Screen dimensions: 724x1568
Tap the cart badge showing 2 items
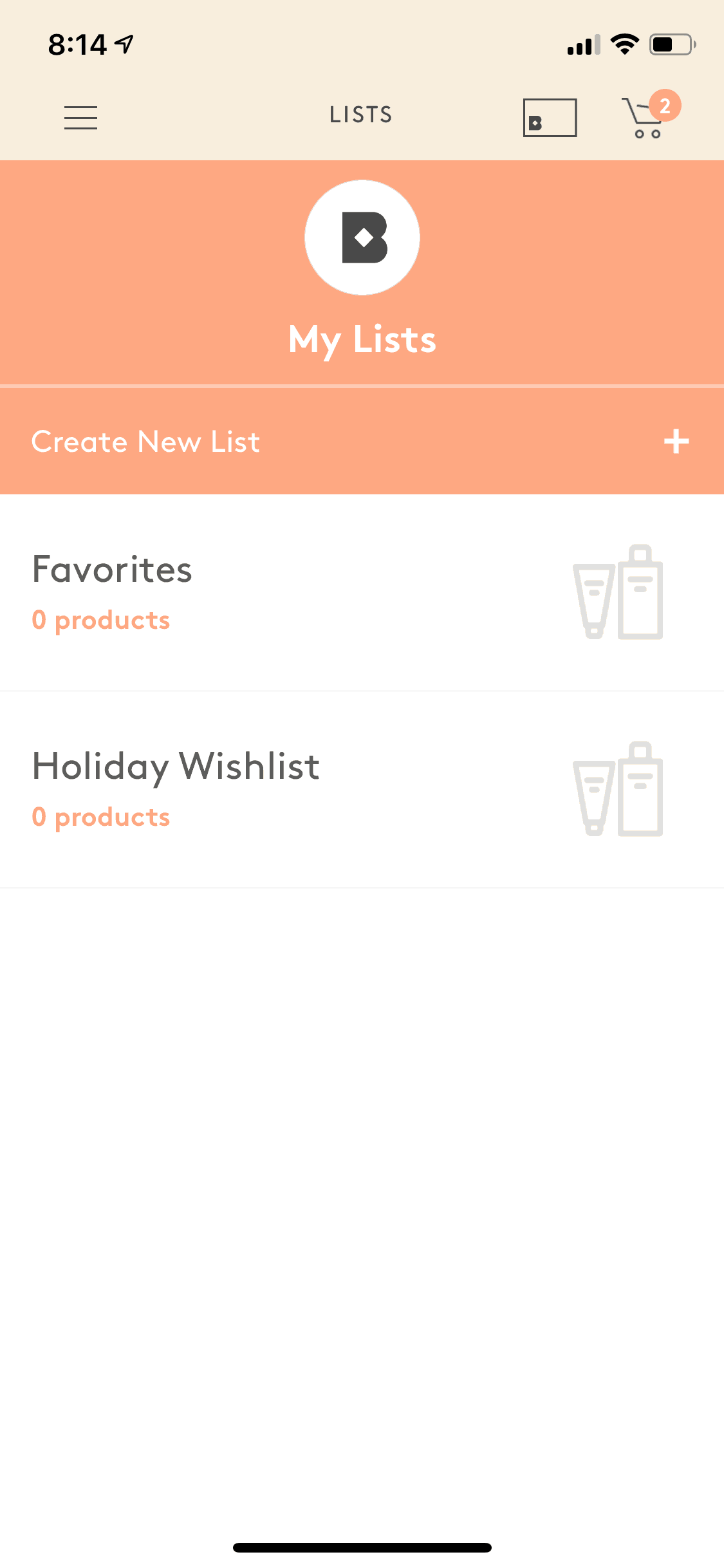[x=665, y=106]
